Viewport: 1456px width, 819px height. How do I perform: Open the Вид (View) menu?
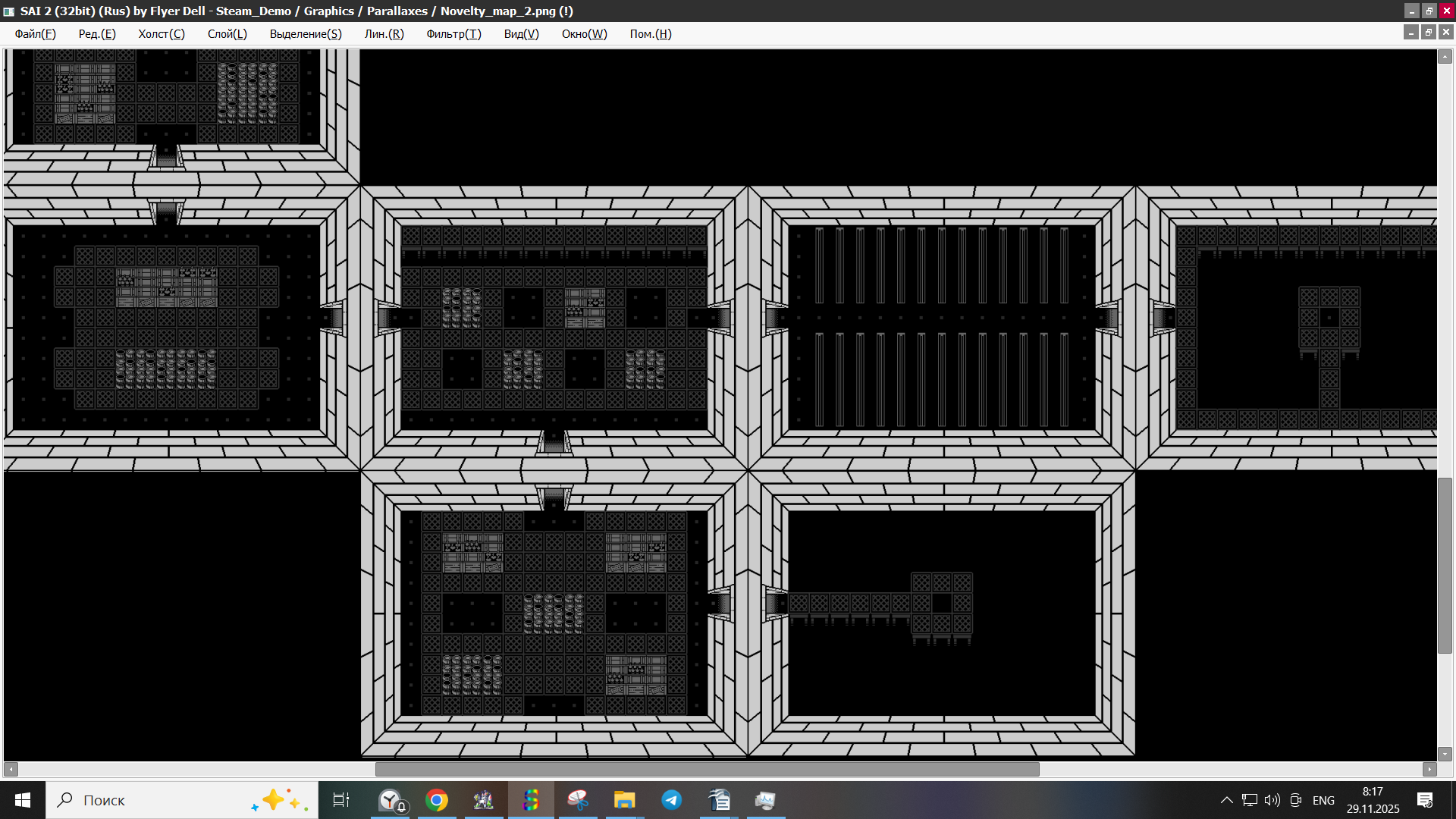point(521,34)
